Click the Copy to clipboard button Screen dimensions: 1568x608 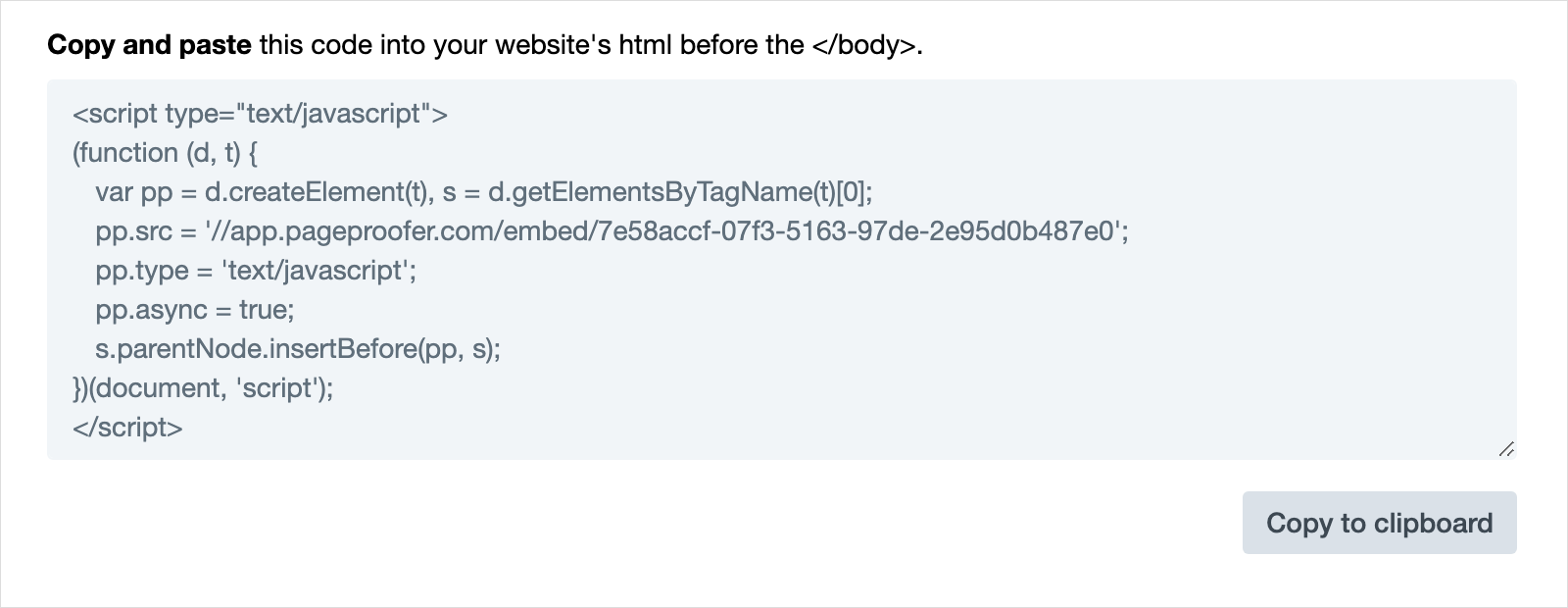tap(1379, 523)
